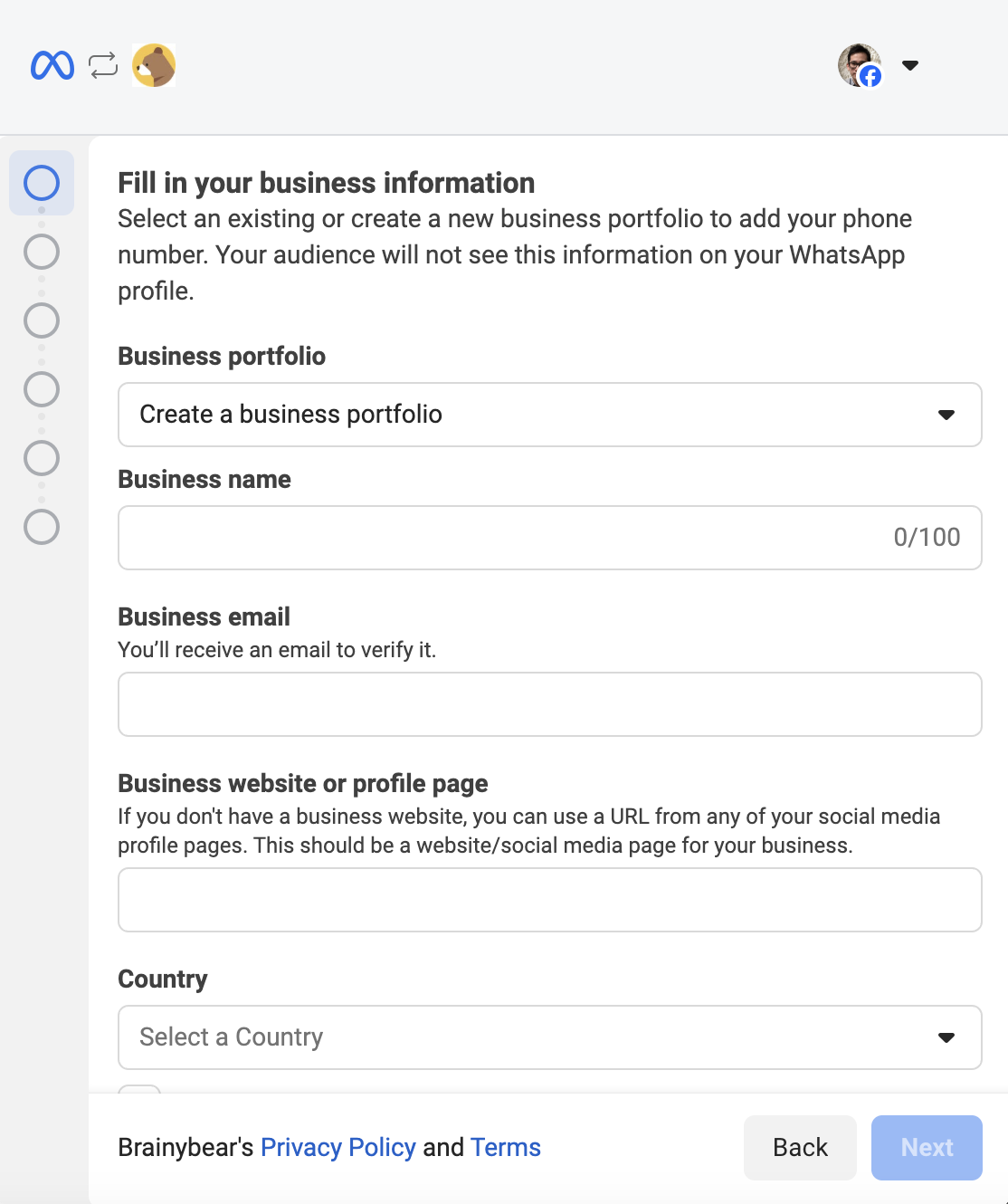The width and height of the screenshot is (1008, 1204).
Task: Select the third step circle in sidebar
Action: tap(42, 320)
